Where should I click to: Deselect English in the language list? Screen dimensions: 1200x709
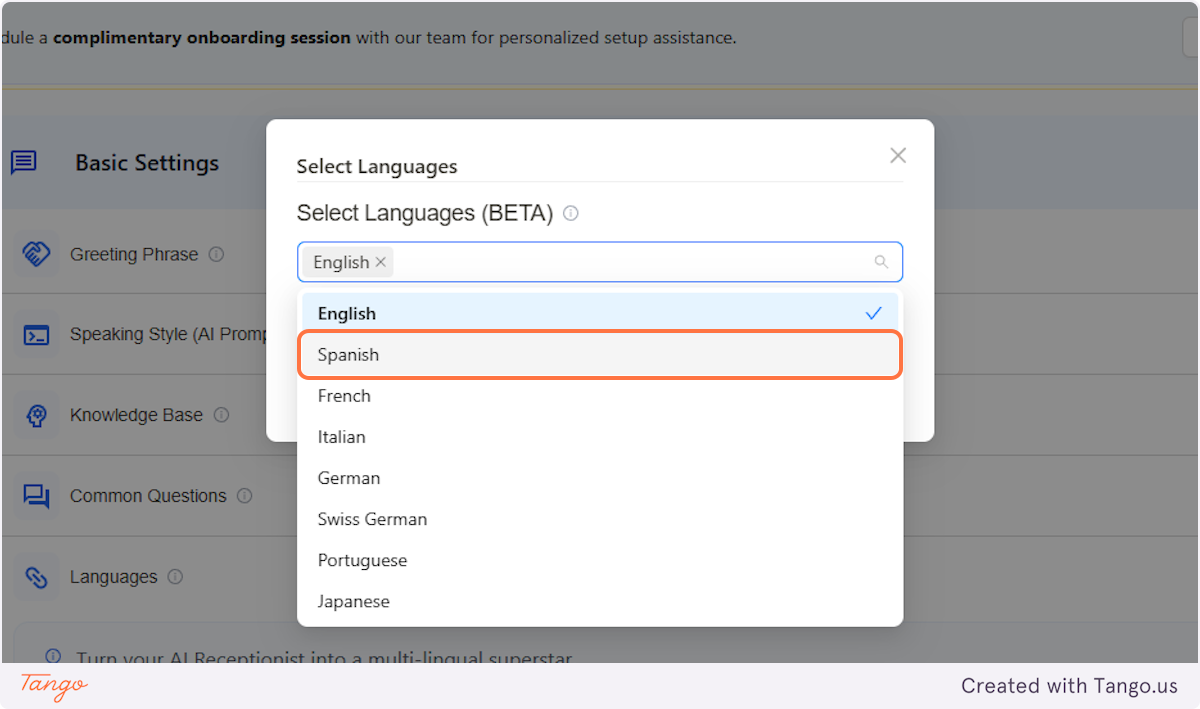coord(600,312)
